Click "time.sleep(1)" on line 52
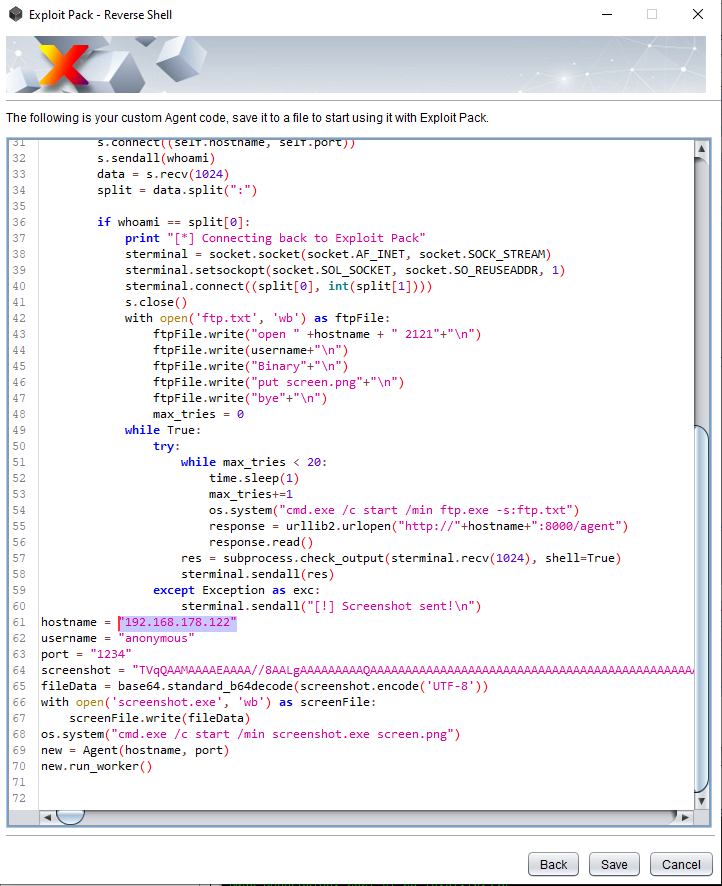 pos(254,478)
